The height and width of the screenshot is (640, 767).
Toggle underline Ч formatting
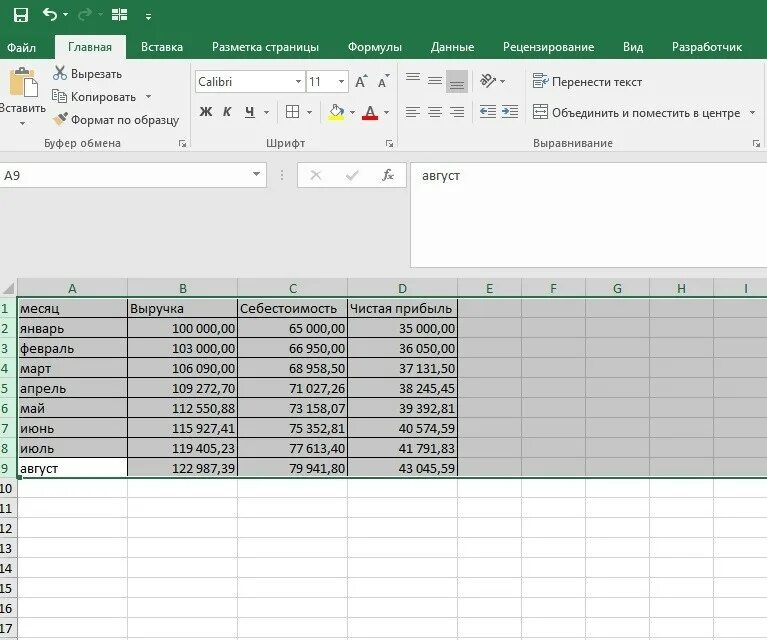tap(250, 112)
